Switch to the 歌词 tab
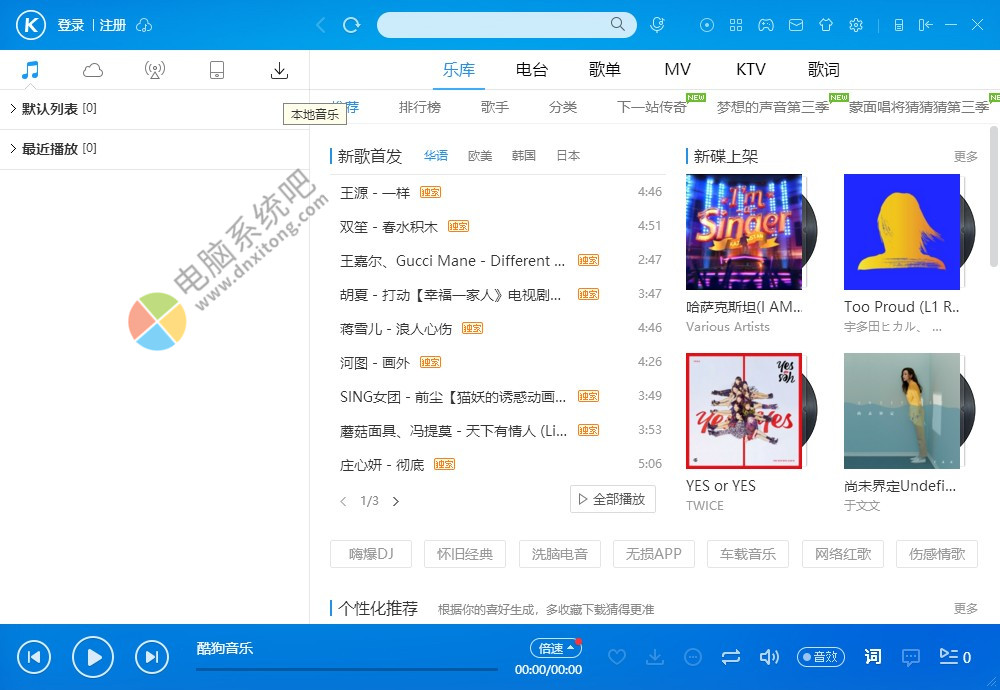This screenshot has height=690, width=1000. pyautogui.click(x=824, y=70)
